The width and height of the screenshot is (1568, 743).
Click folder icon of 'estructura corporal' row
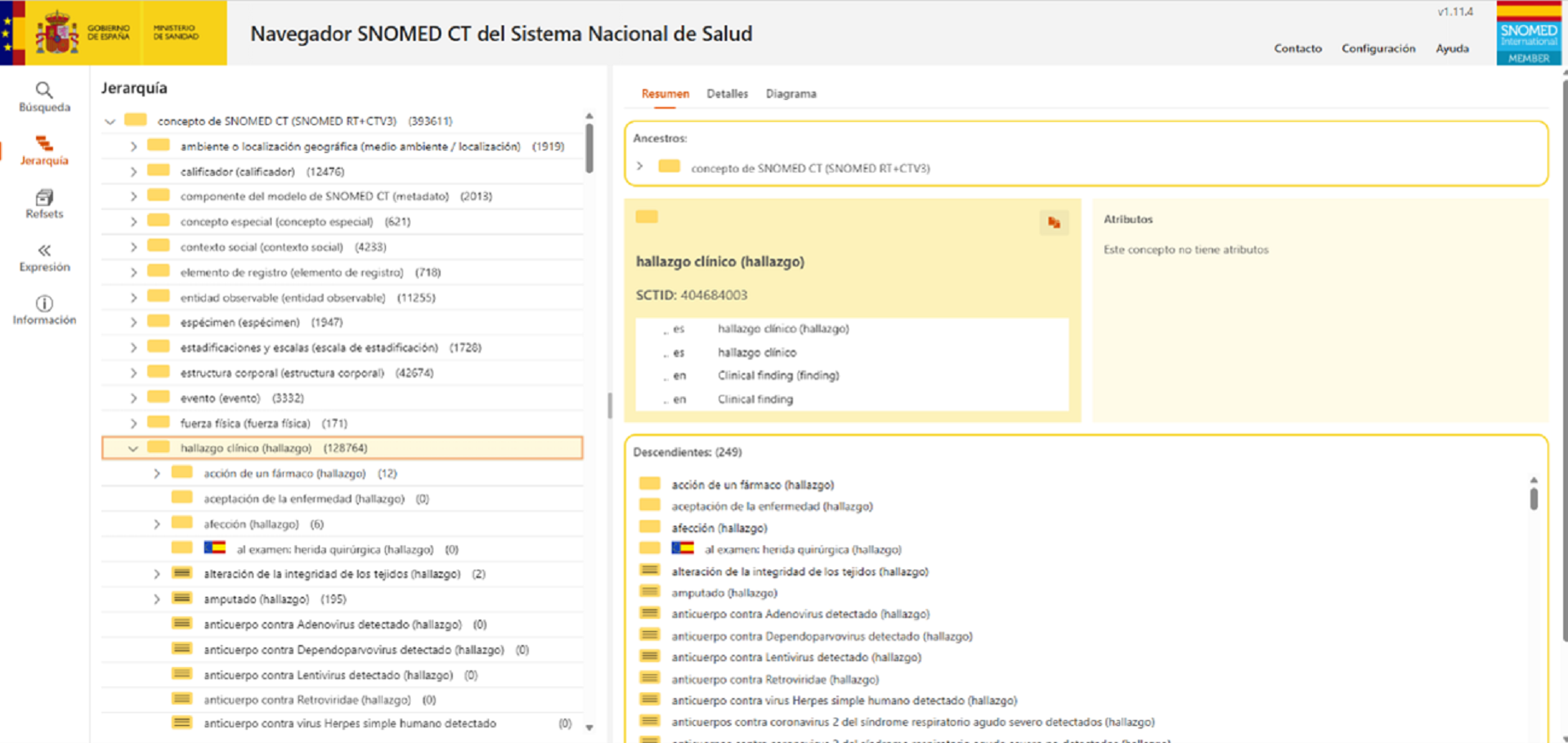click(159, 372)
